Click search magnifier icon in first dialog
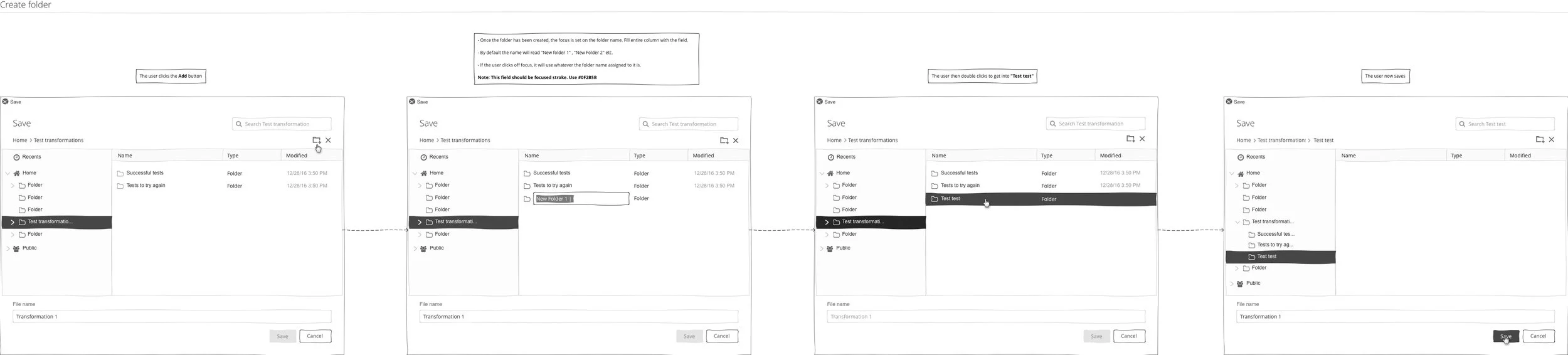 pyautogui.click(x=239, y=124)
